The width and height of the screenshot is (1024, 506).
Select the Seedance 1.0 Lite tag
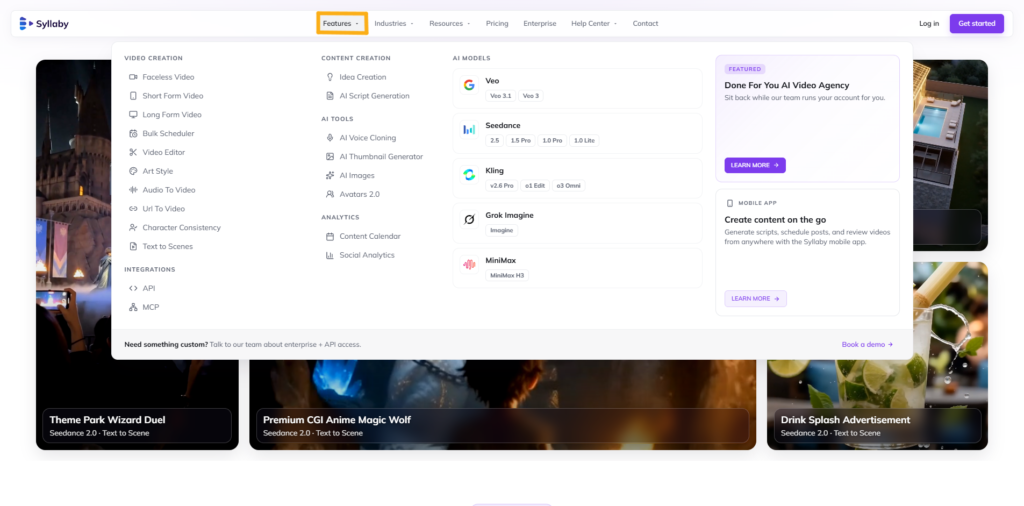[584, 141]
